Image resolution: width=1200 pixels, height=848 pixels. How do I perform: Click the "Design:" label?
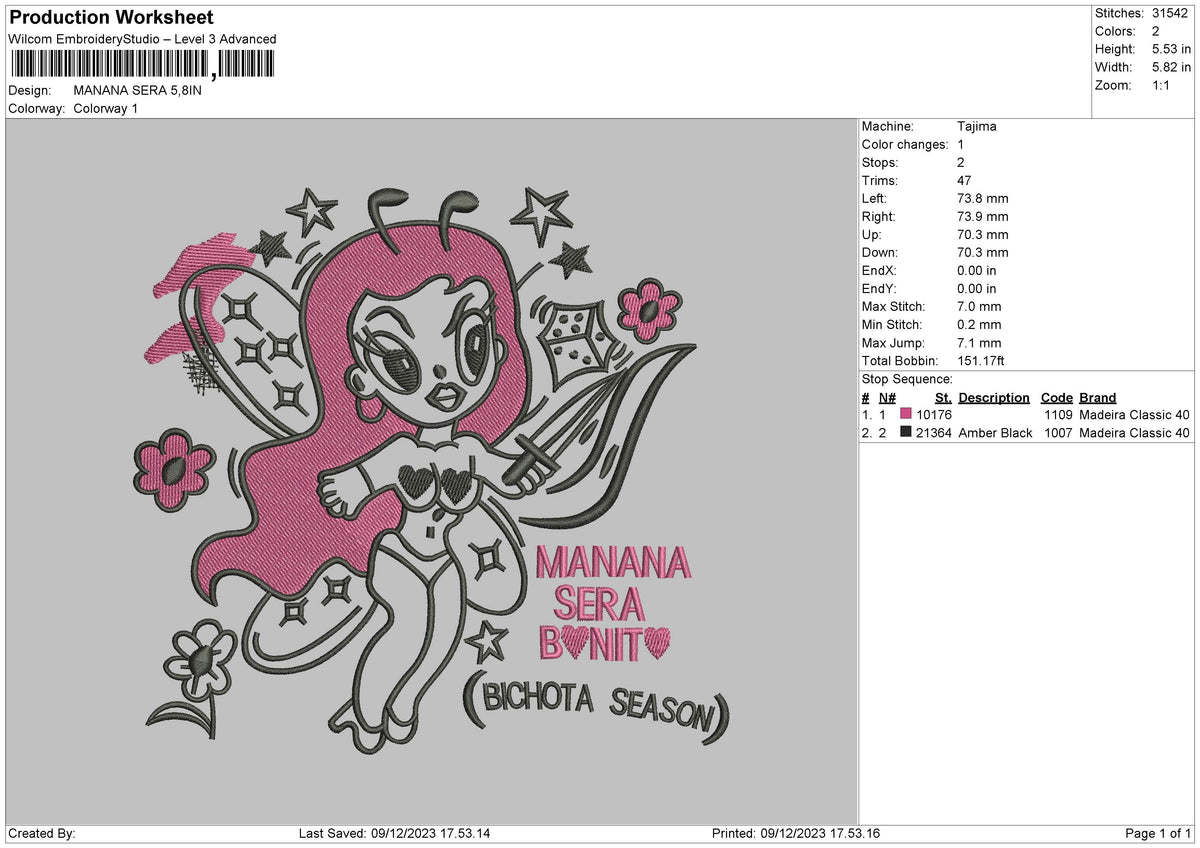pyautogui.click(x=30, y=90)
